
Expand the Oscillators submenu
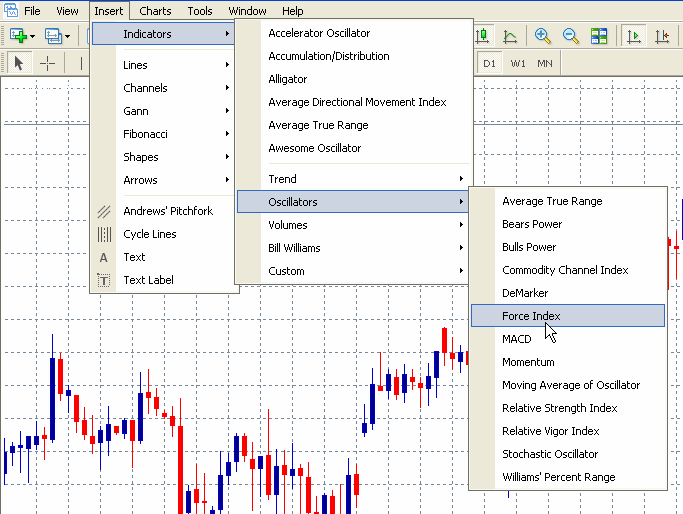pos(353,202)
